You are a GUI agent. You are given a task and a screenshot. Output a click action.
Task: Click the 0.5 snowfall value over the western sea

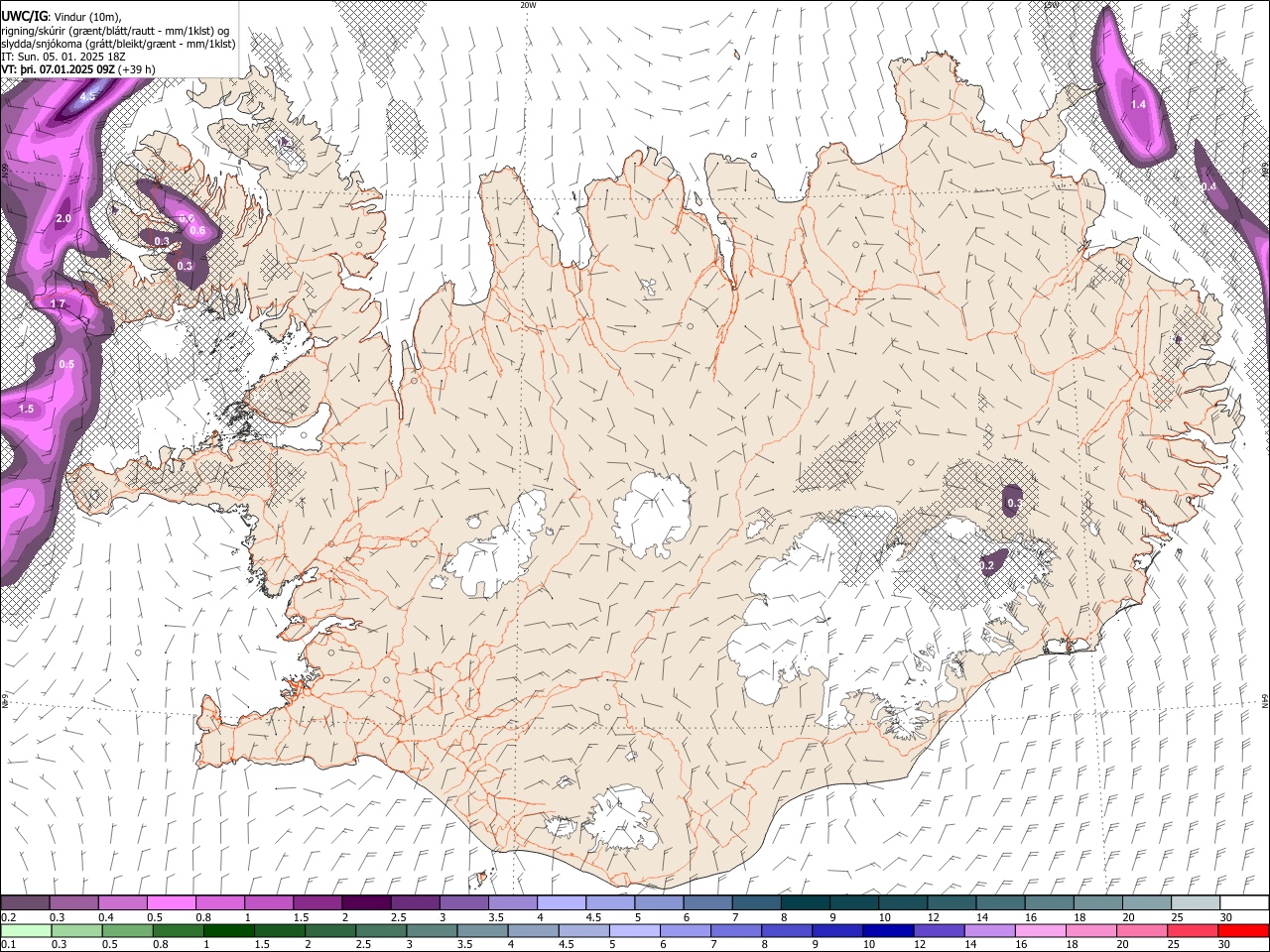coord(66,365)
